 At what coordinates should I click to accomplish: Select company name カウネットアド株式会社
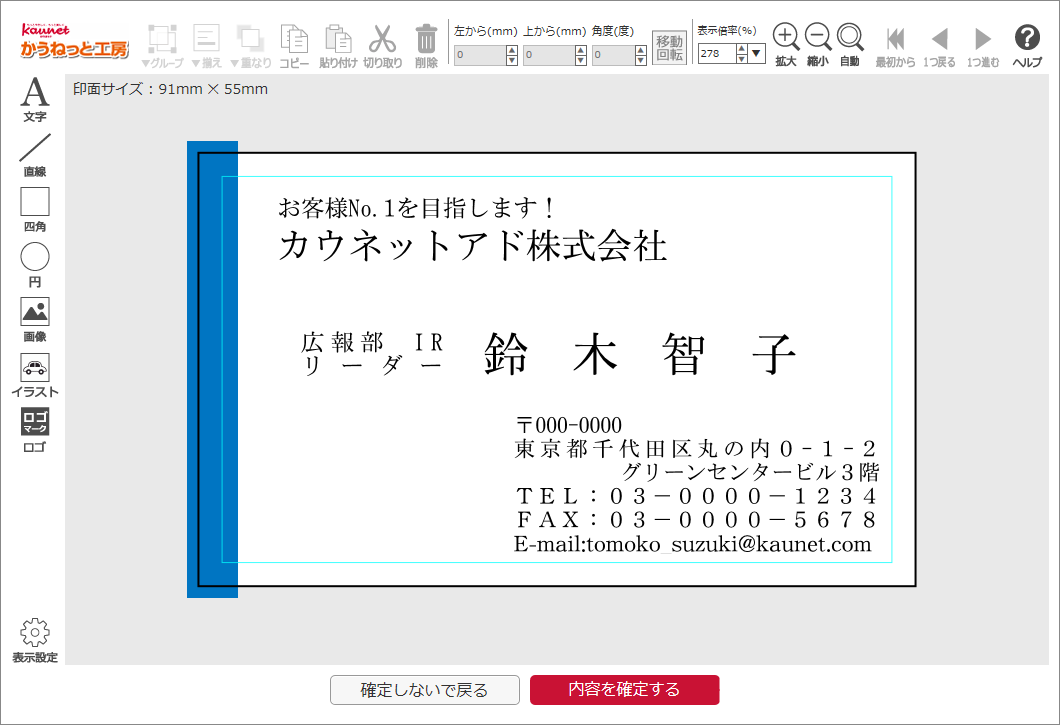point(473,245)
